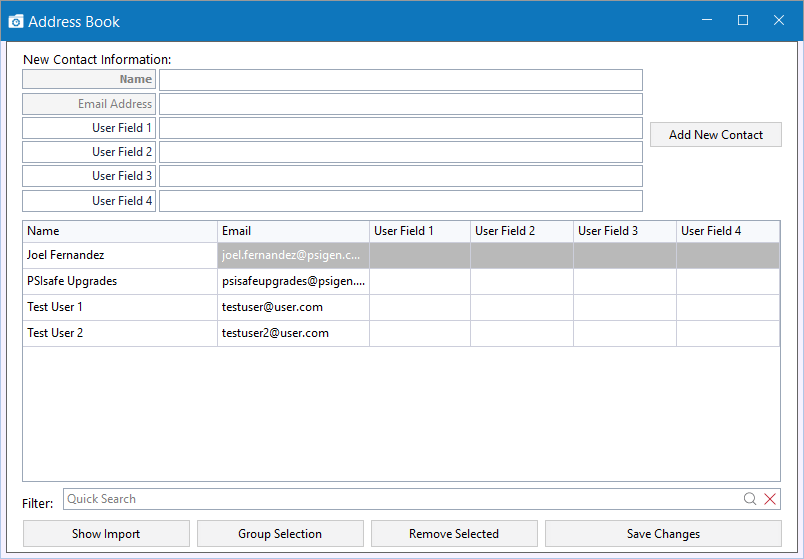Screen dimensions: 804x559
Task: Close the Address Book window
Action: (x=779, y=20)
